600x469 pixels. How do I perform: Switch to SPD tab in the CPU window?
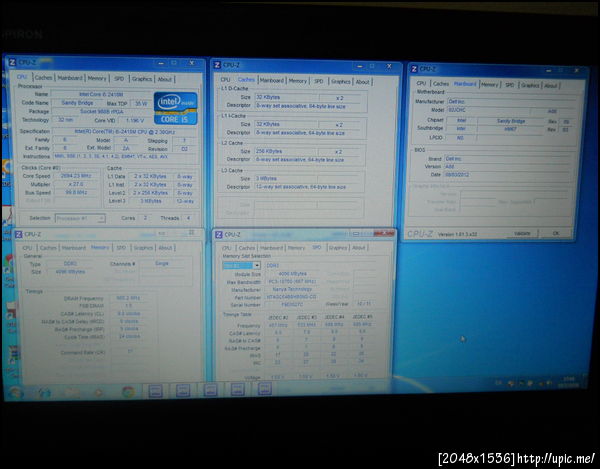coord(119,79)
